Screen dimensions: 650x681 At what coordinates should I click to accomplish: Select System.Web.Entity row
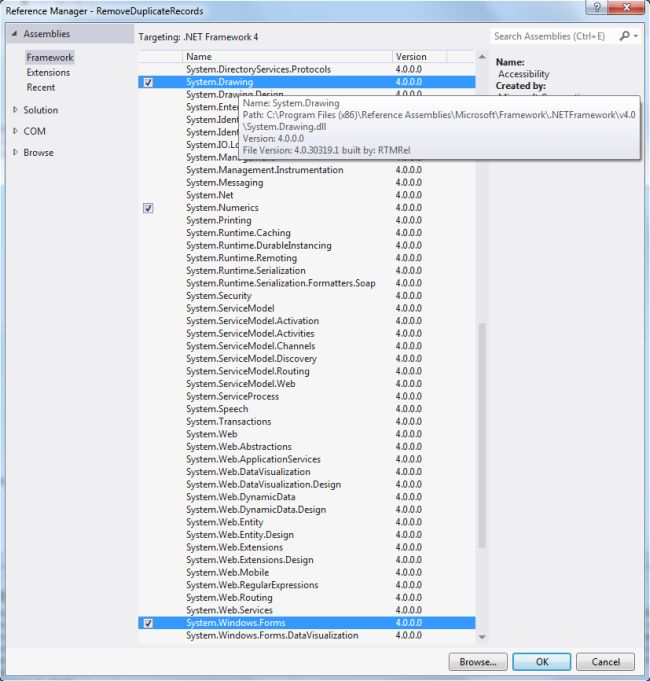[x=307, y=523]
